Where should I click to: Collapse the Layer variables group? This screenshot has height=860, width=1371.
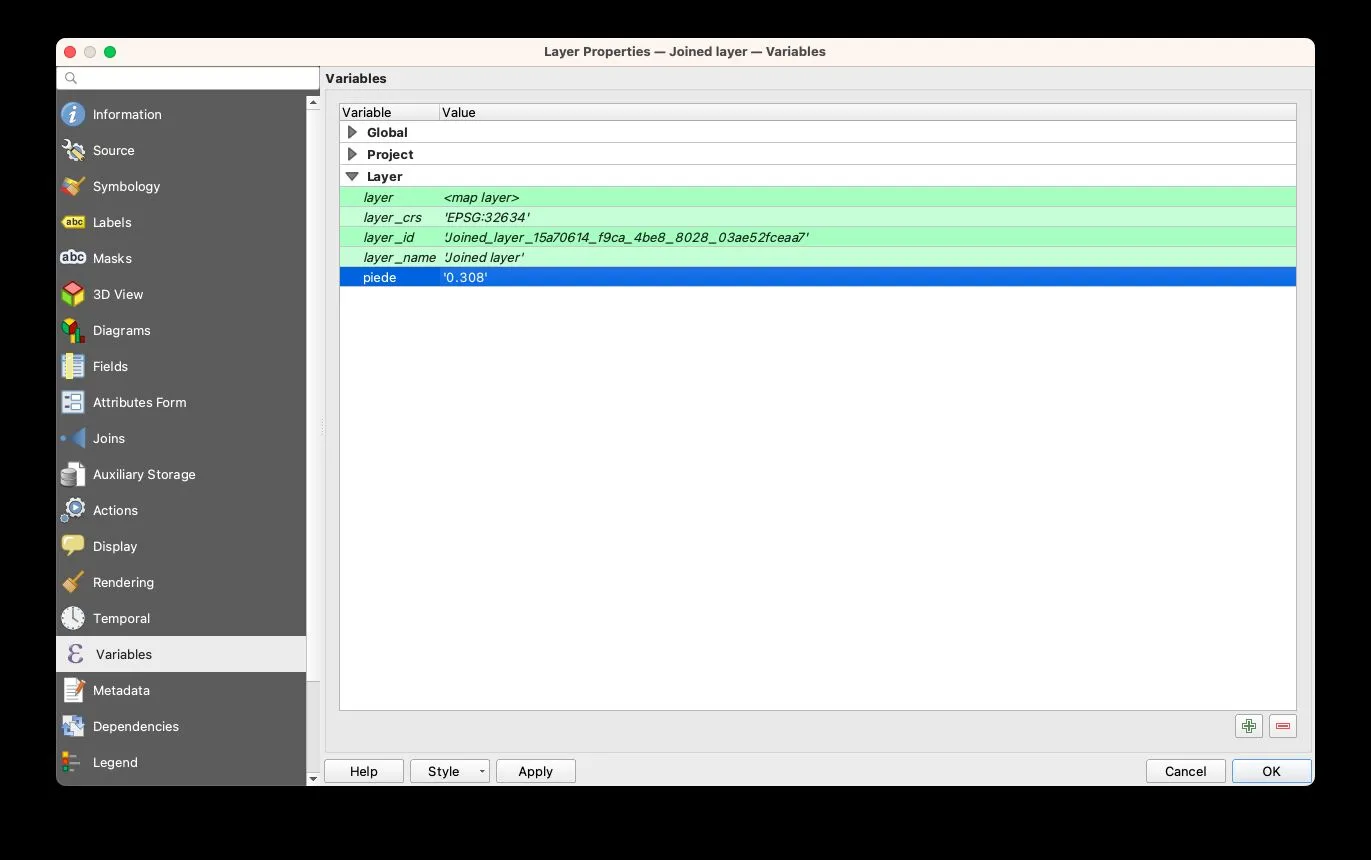coord(352,176)
